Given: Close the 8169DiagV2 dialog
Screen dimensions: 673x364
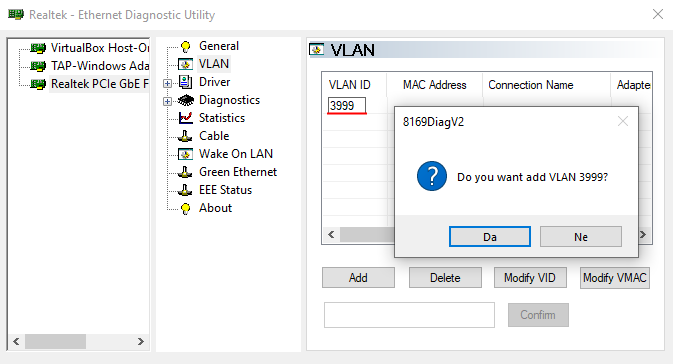Looking at the screenshot, I should (x=623, y=121).
